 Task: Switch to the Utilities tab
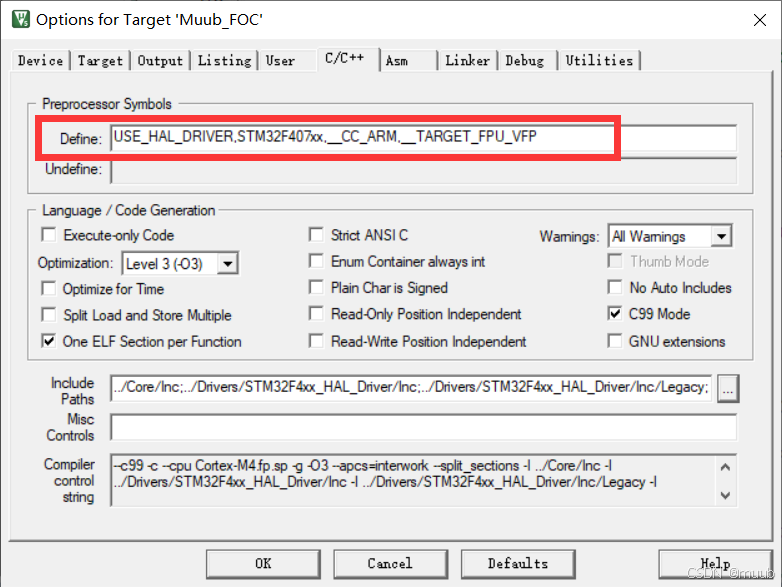[x=599, y=61]
